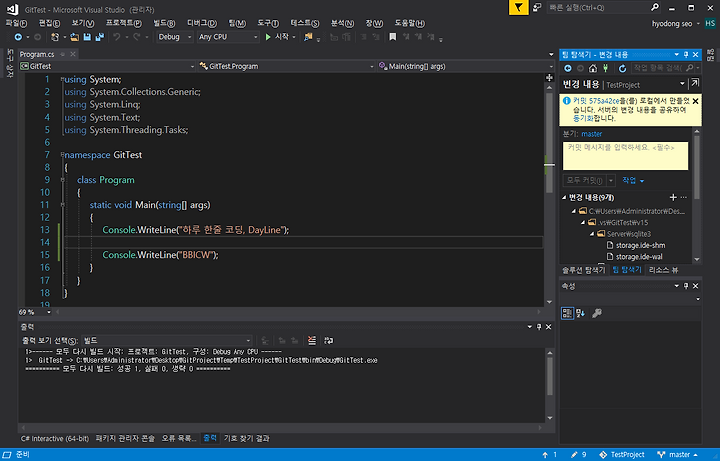Viewport: 720px width, 461px height.
Task: Click the Manage Connections plug icon
Action: pos(605,68)
